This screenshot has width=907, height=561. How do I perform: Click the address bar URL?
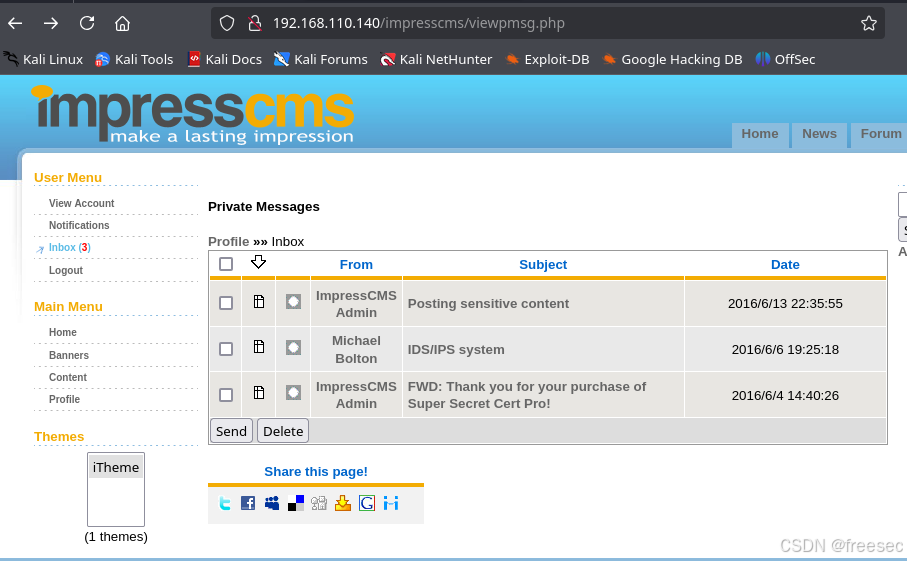click(419, 23)
